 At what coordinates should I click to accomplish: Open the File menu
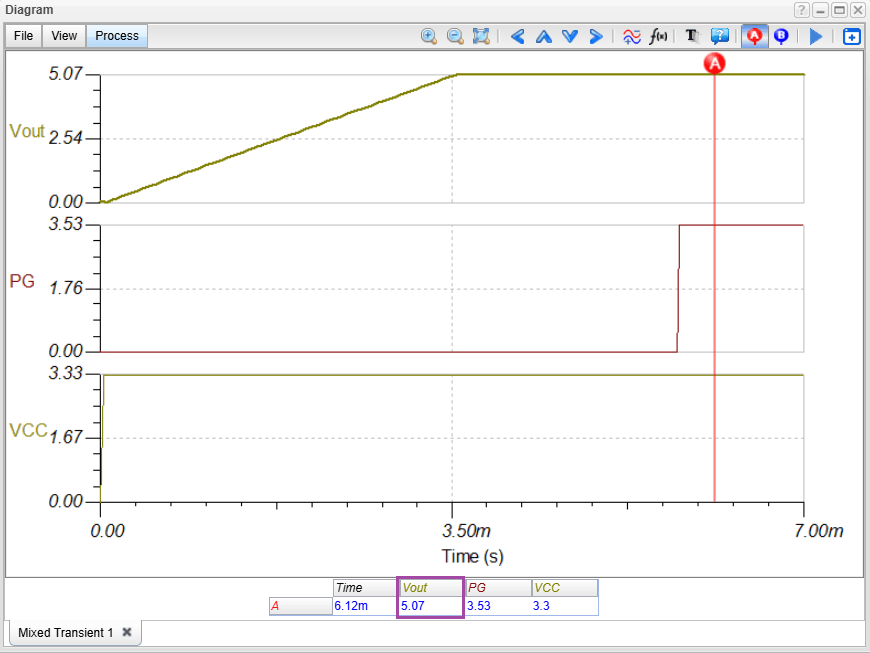24,36
